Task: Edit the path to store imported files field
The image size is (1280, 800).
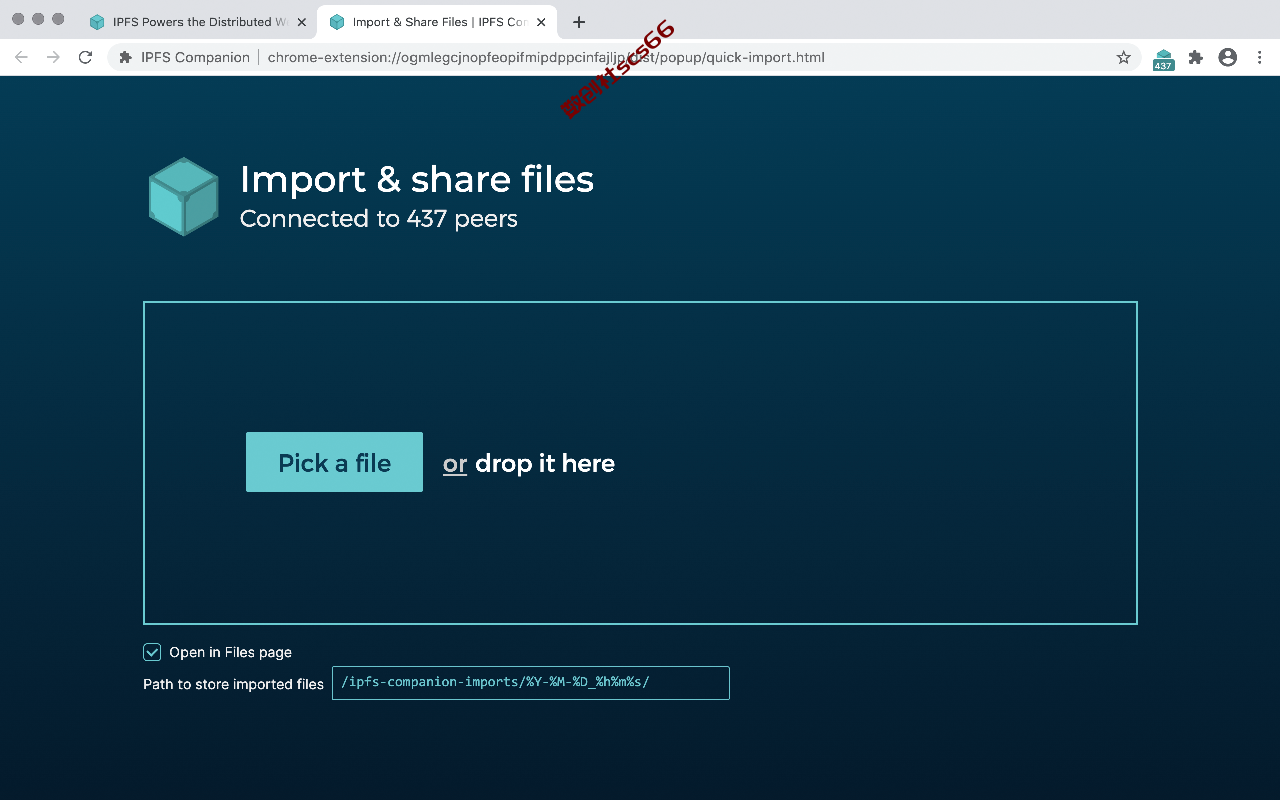Action: tap(530, 683)
